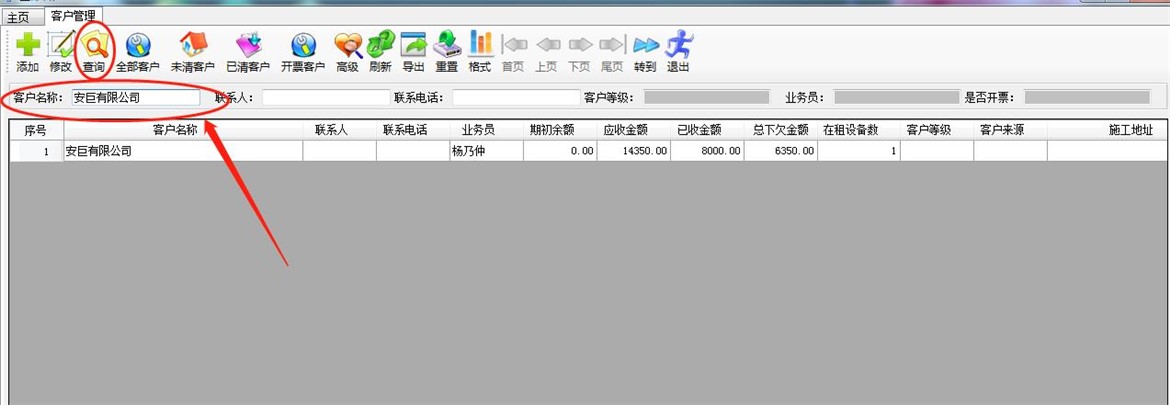The width and height of the screenshot is (1170, 405).
Task: Open the 是否开票 dropdown filter
Action: coord(1087,98)
